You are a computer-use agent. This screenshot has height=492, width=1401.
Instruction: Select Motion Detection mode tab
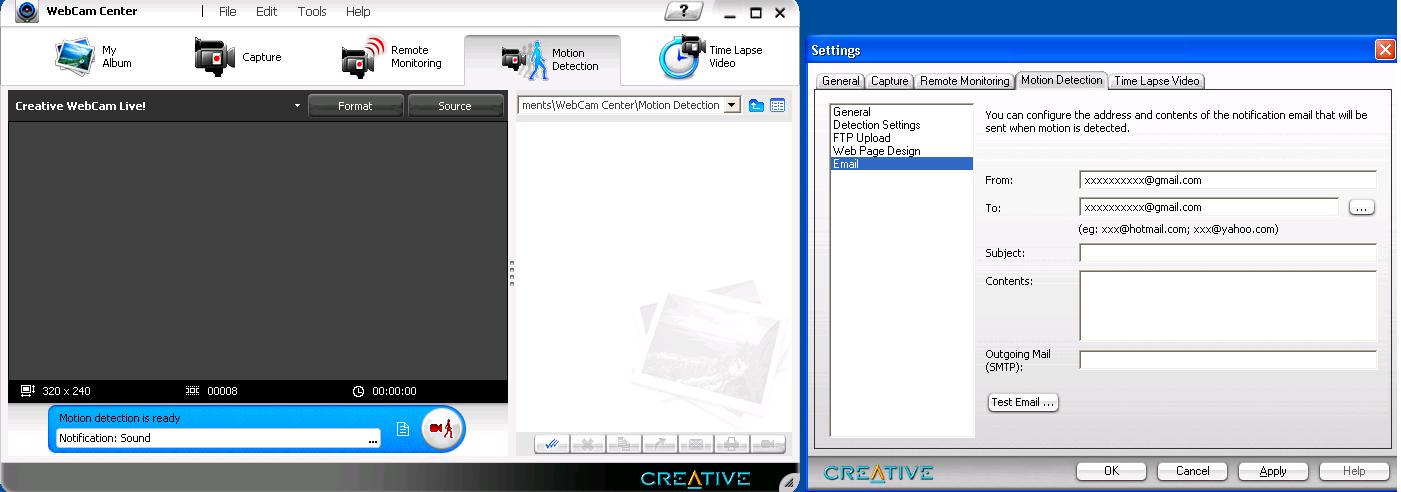(x=543, y=60)
